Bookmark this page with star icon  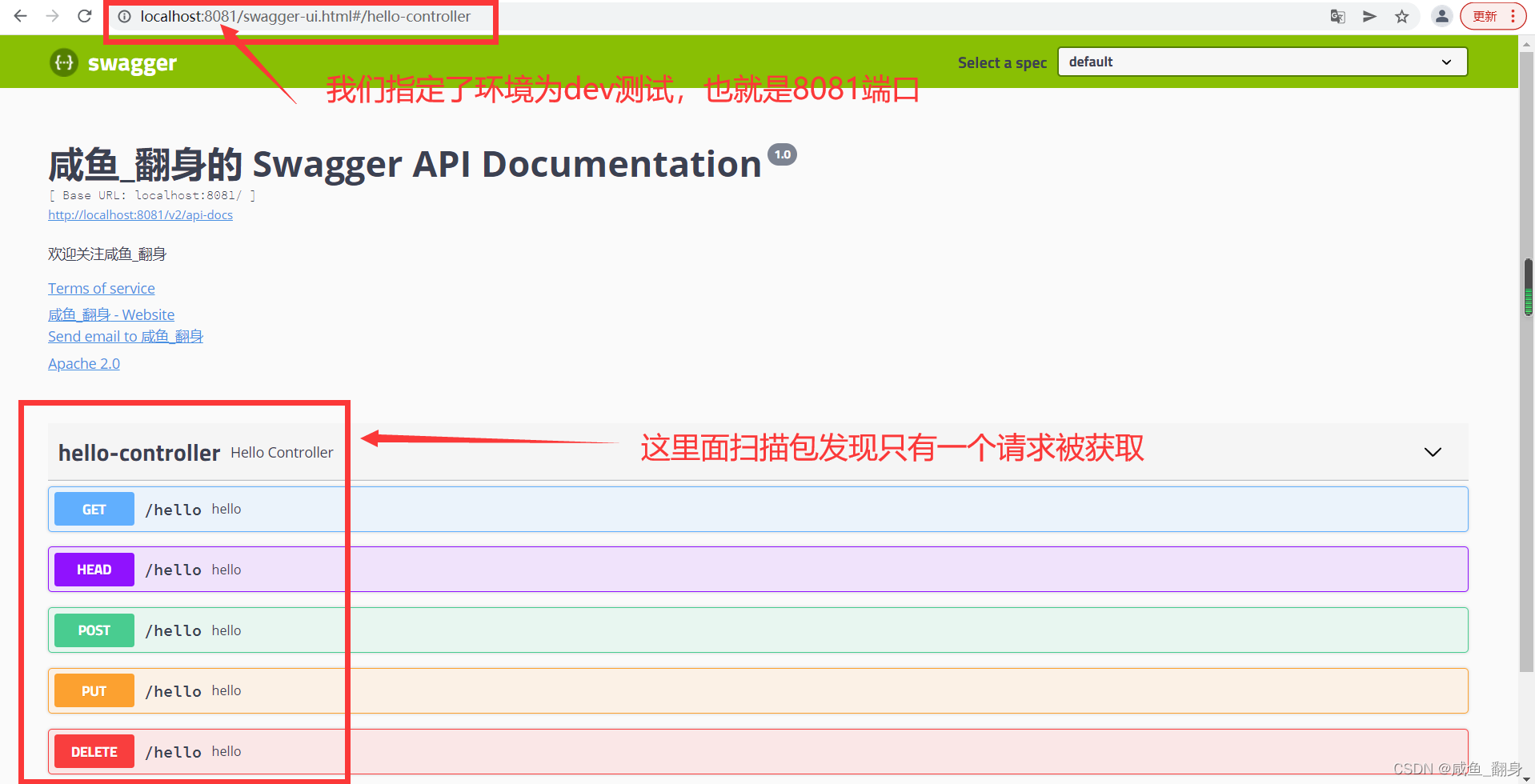point(1401,16)
